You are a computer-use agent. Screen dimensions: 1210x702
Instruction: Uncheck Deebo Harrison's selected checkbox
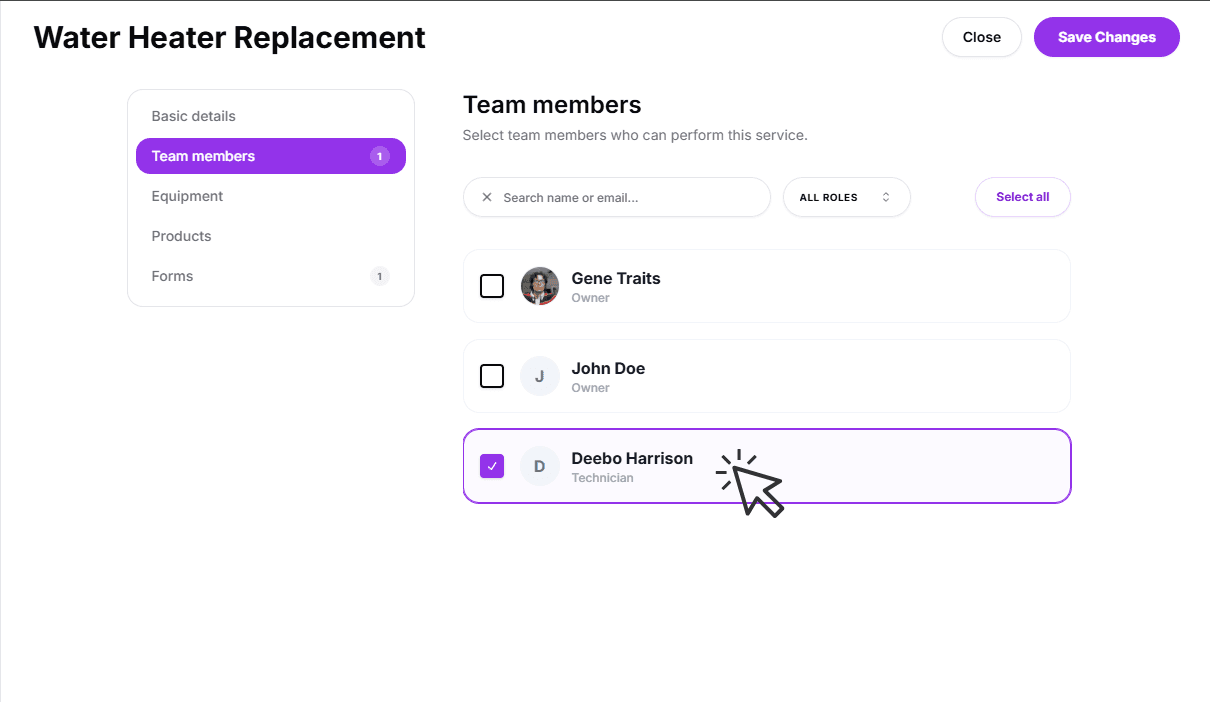point(492,466)
